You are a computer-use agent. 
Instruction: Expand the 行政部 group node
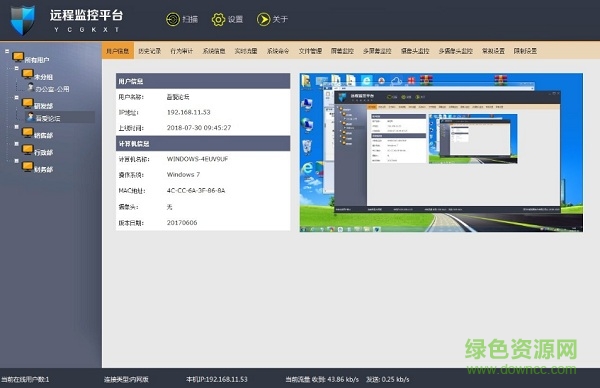[16, 144]
